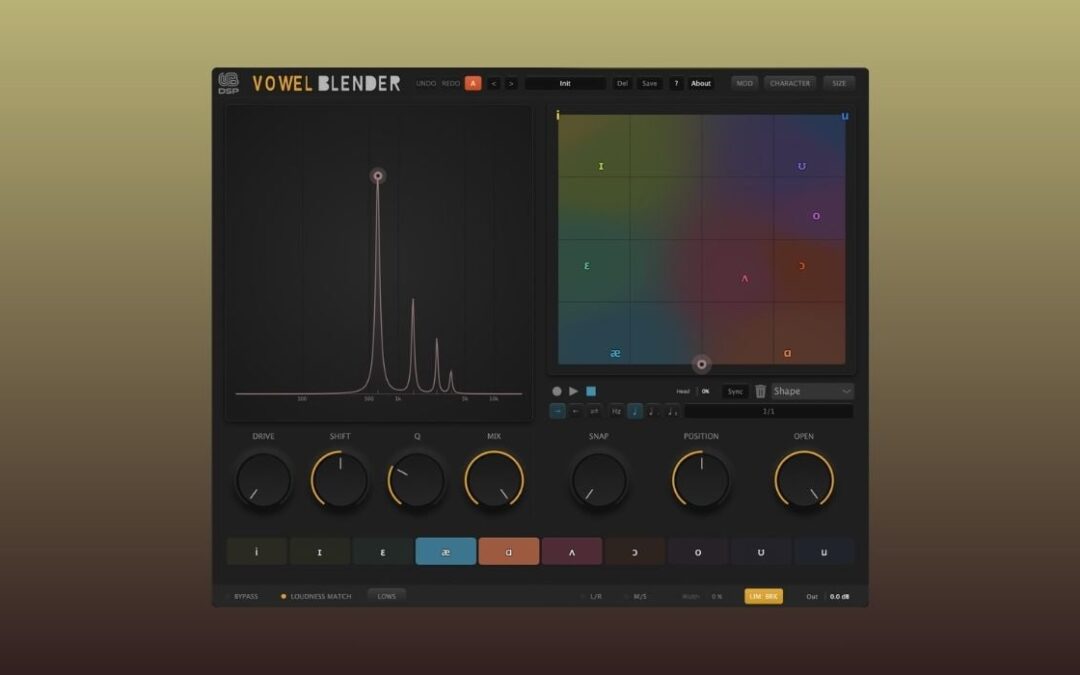Click the SHIFT knob
This screenshot has width=1080, height=675.
pos(340,480)
